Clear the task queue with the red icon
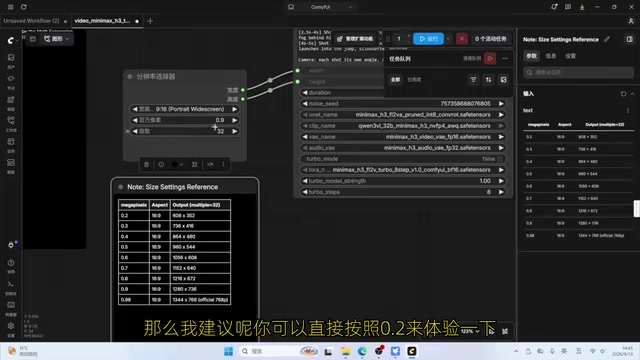Image resolution: width=640 pixels, height=360 pixels. (x=490, y=59)
